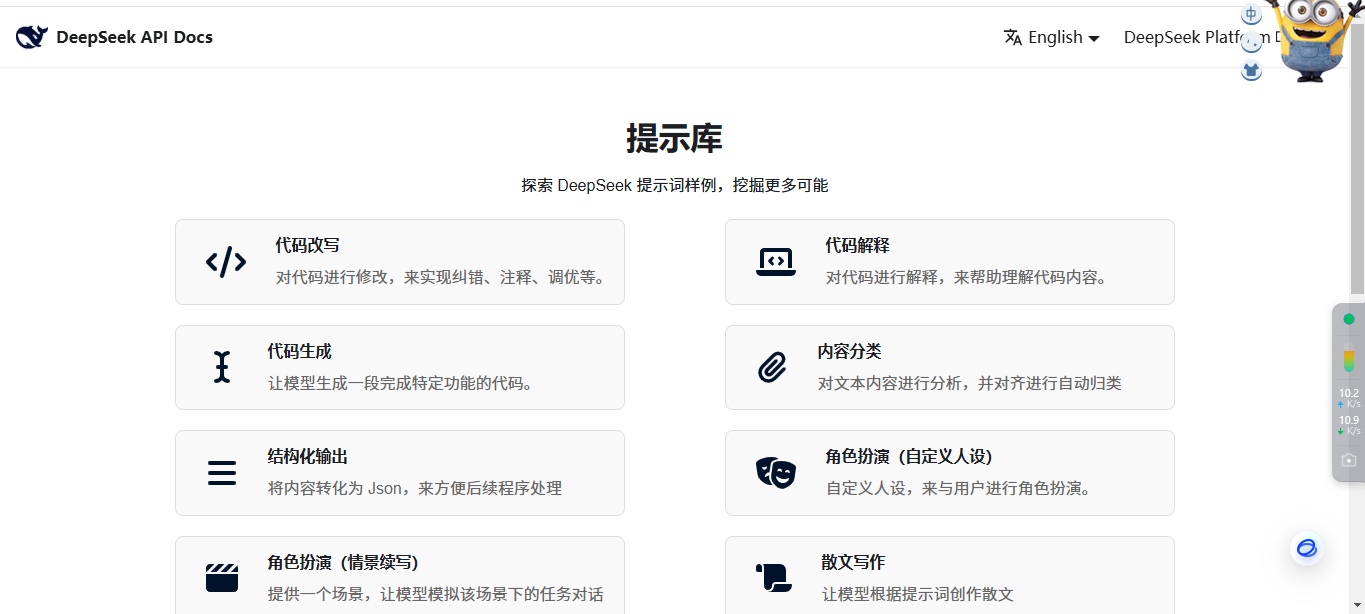Click description 对文本内容进行分析，并对齐进行自动归类
1365x614 pixels.
pyautogui.click(x=969, y=383)
